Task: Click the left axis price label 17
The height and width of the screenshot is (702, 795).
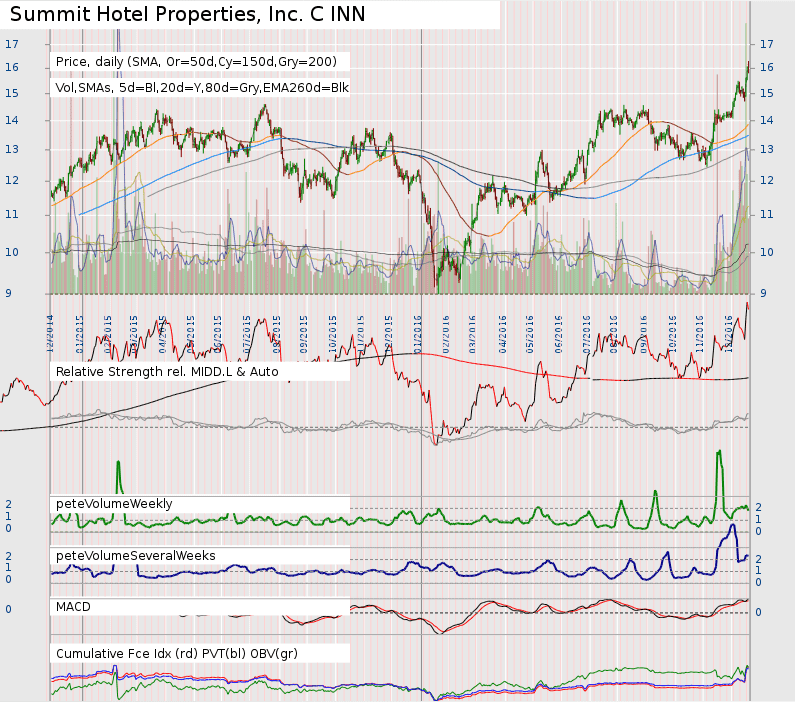Action: pyautogui.click(x=12, y=44)
